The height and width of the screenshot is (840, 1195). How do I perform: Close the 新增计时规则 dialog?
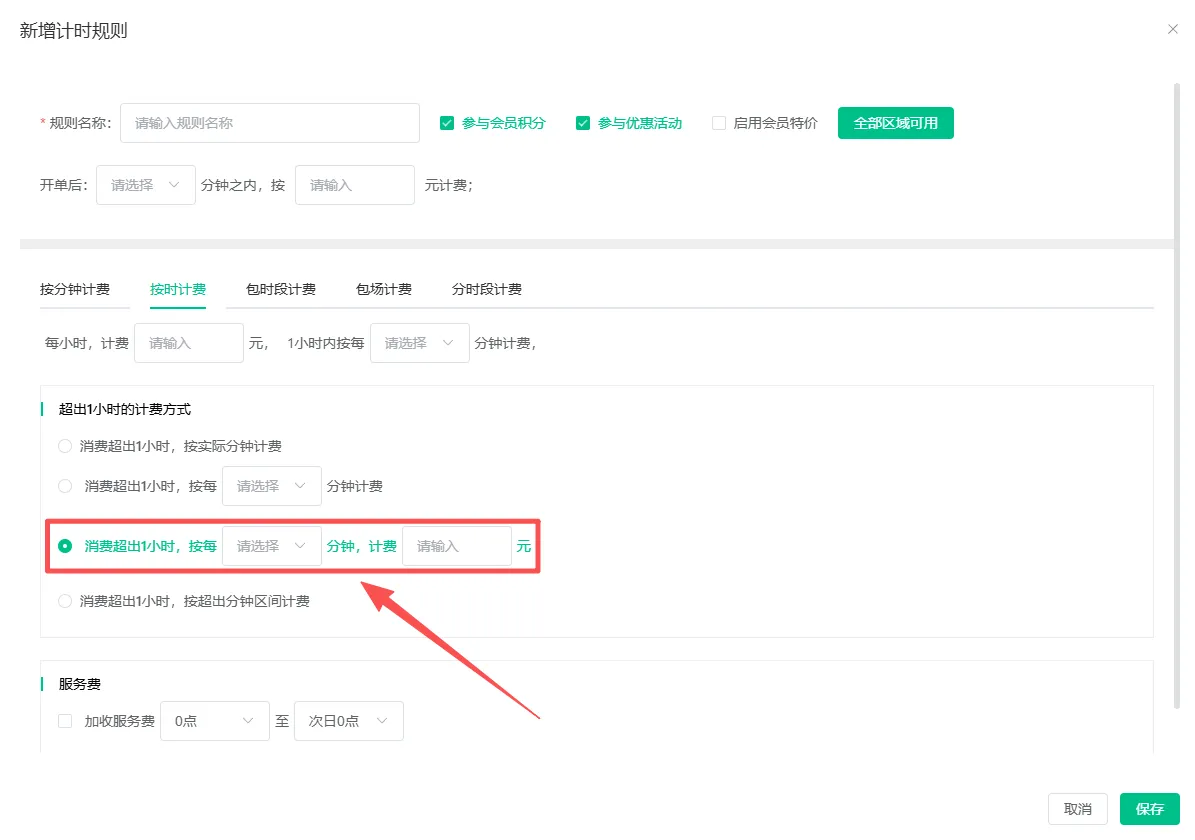(1173, 30)
